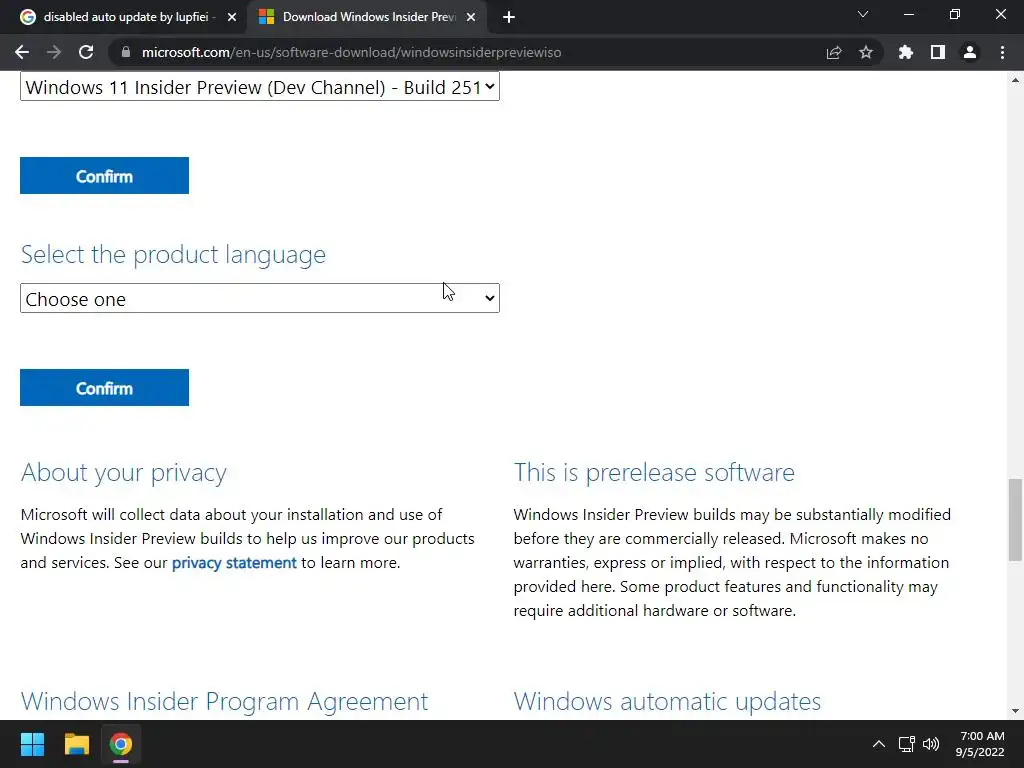This screenshot has height=768, width=1024.
Task: Bookmark this page with the star icon
Action: 866,52
